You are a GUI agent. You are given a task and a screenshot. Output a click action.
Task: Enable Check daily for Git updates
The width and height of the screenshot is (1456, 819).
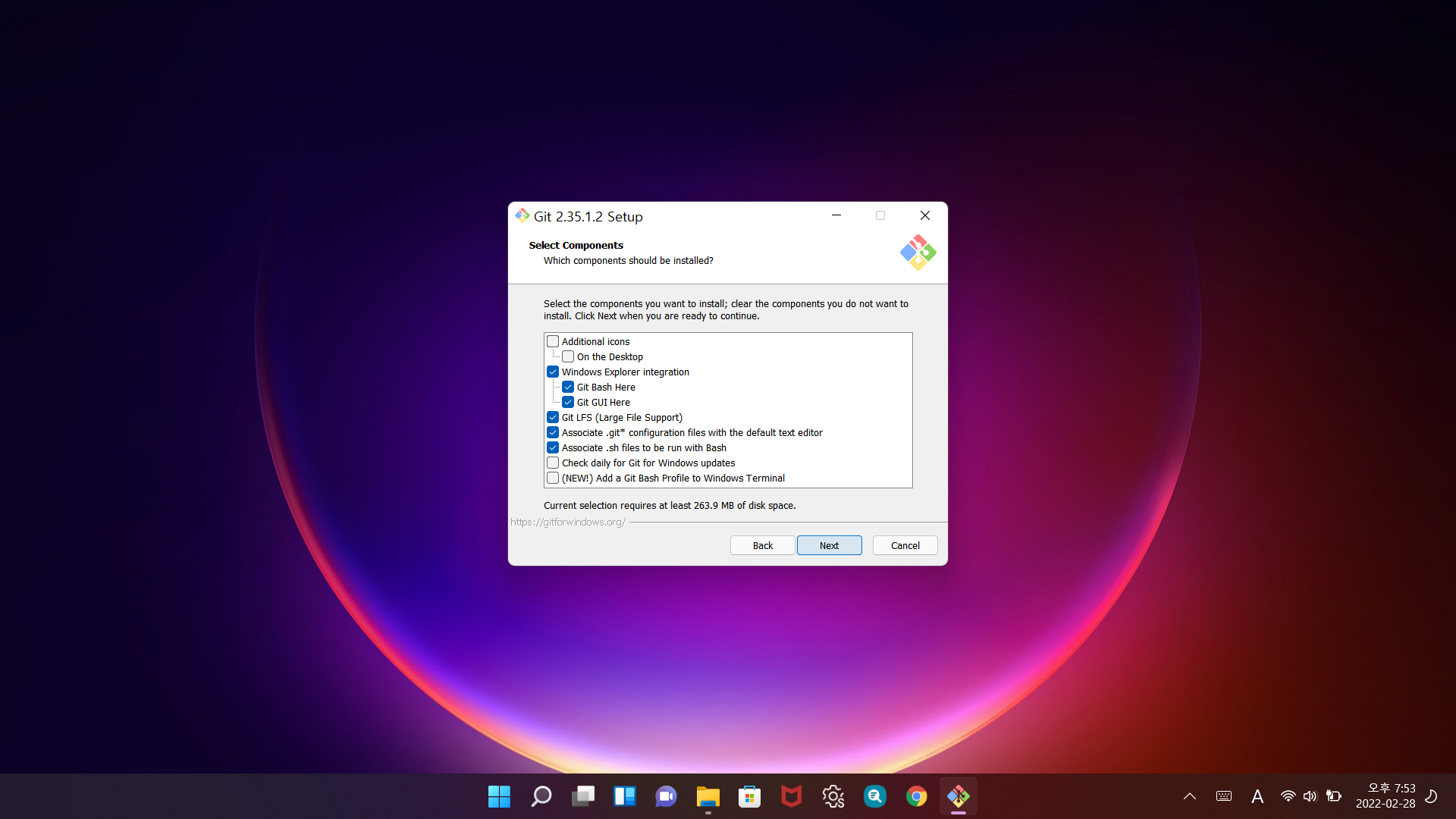pos(553,463)
